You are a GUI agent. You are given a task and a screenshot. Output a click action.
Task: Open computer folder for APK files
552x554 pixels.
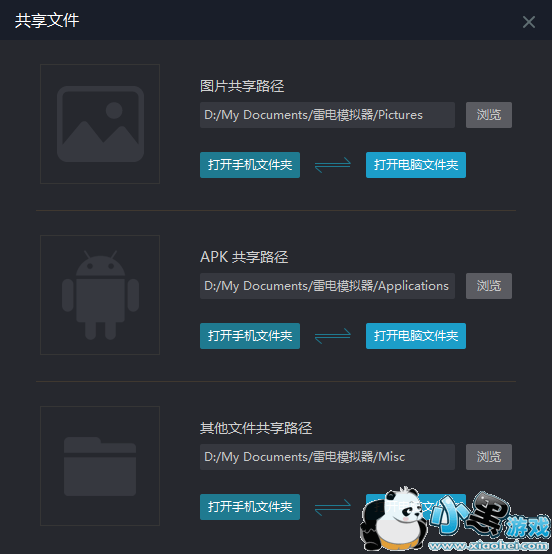(416, 336)
